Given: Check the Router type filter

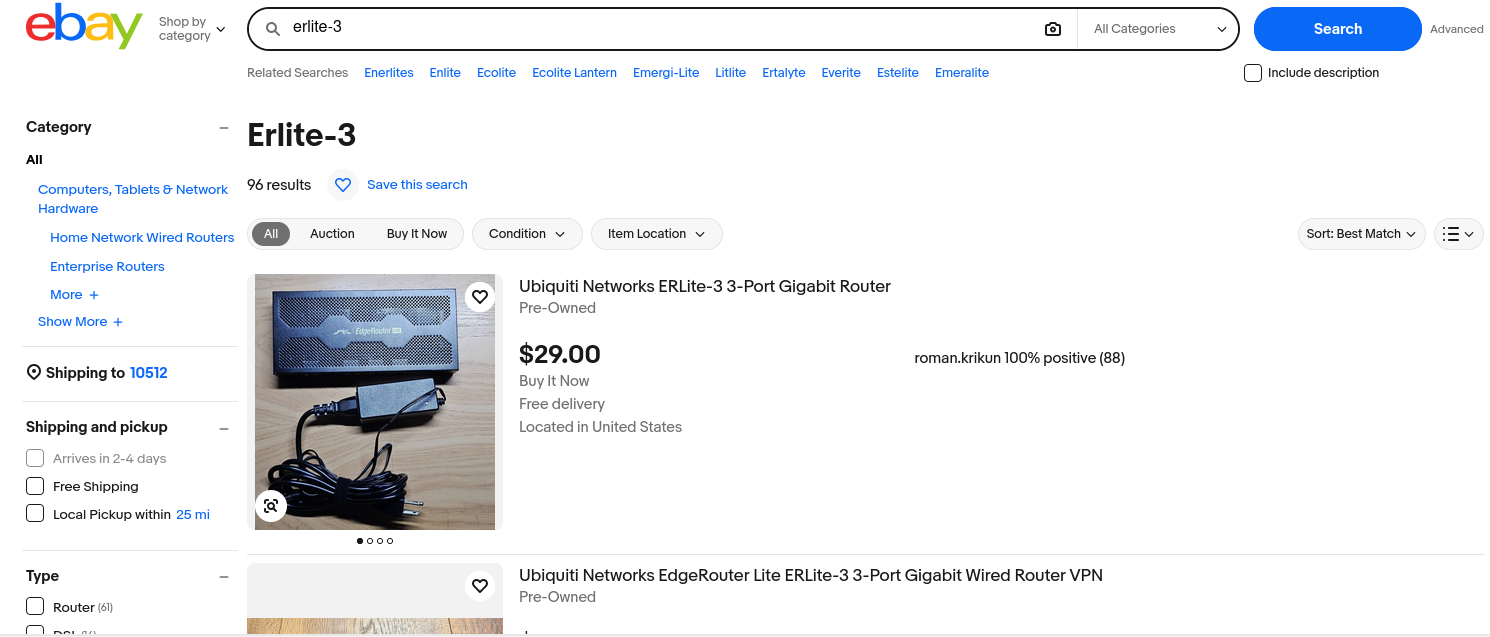Looking at the screenshot, I should (x=35, y=606).
